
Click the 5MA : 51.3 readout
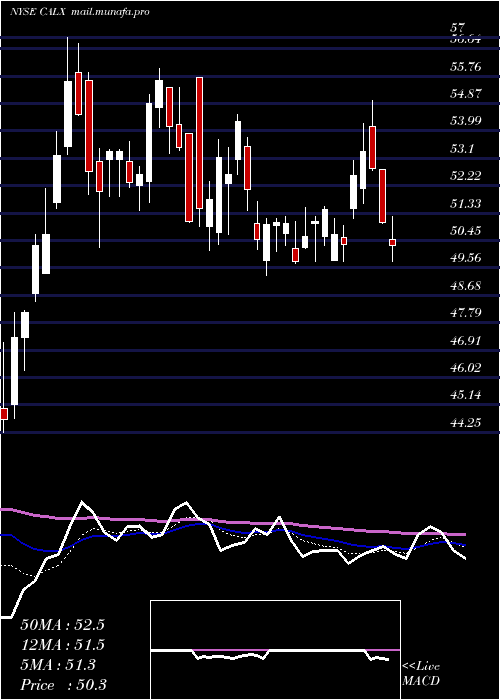(58, 665)
